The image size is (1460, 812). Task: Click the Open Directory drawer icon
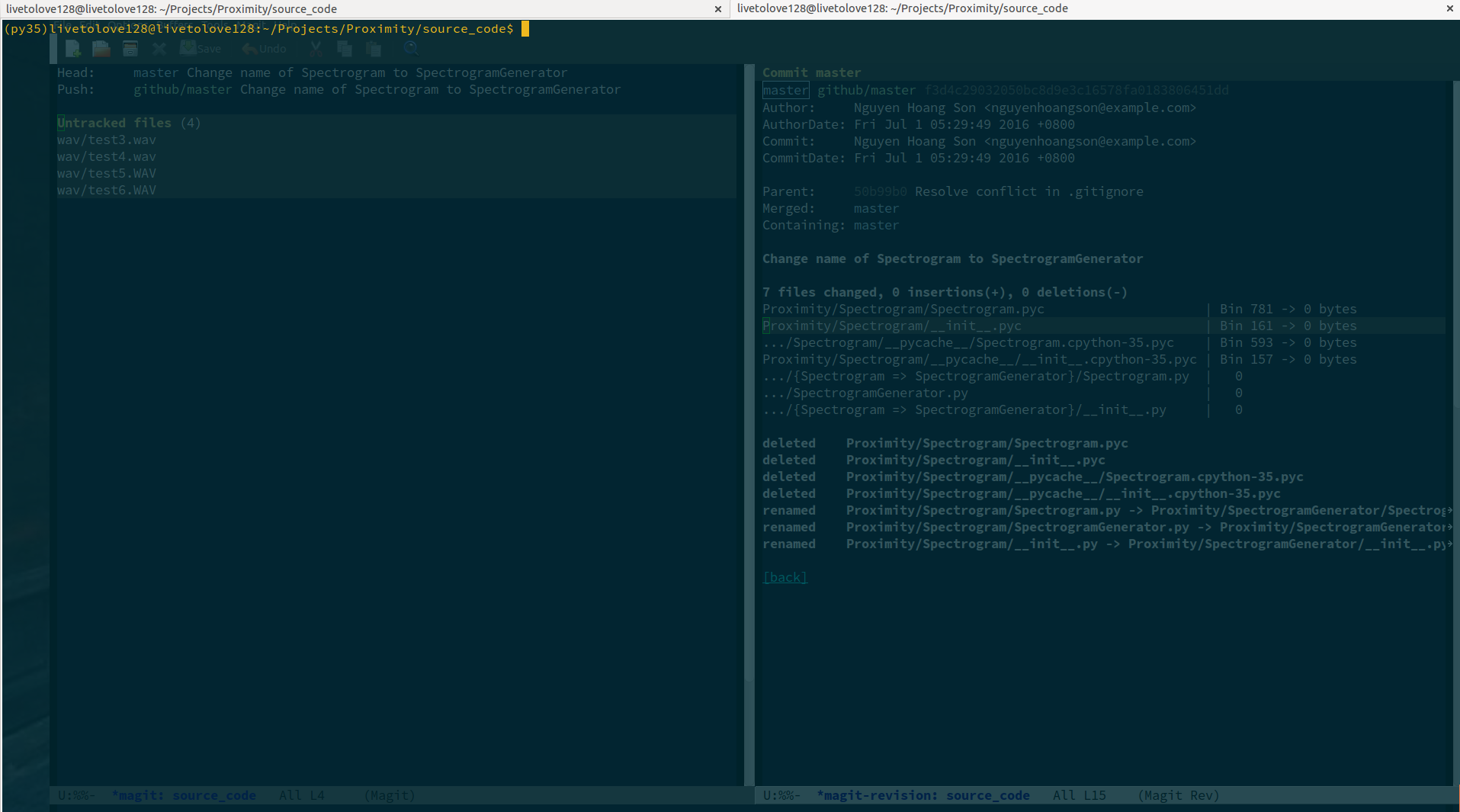tap(130, 49)
